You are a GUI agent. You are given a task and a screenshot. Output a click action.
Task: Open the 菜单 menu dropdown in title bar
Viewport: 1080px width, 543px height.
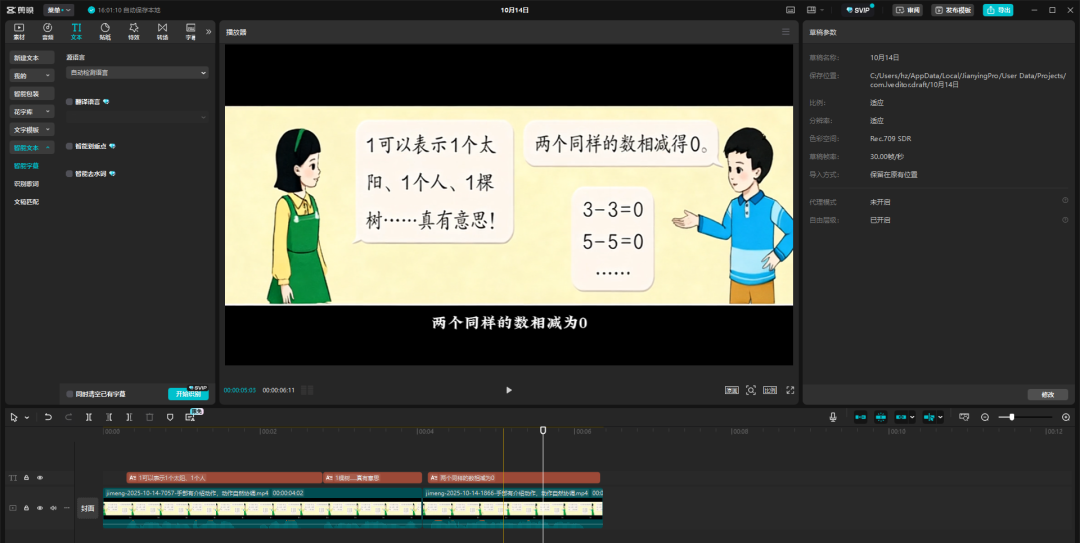click(59, 10)
